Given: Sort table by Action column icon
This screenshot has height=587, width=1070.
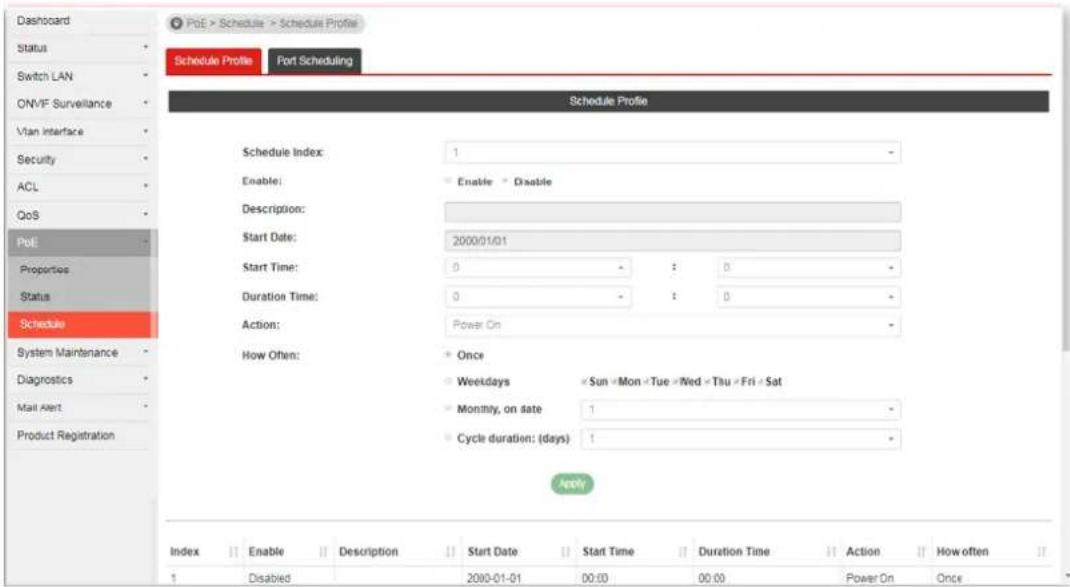Looking at the screenshot, I should (x=921, y=552).
